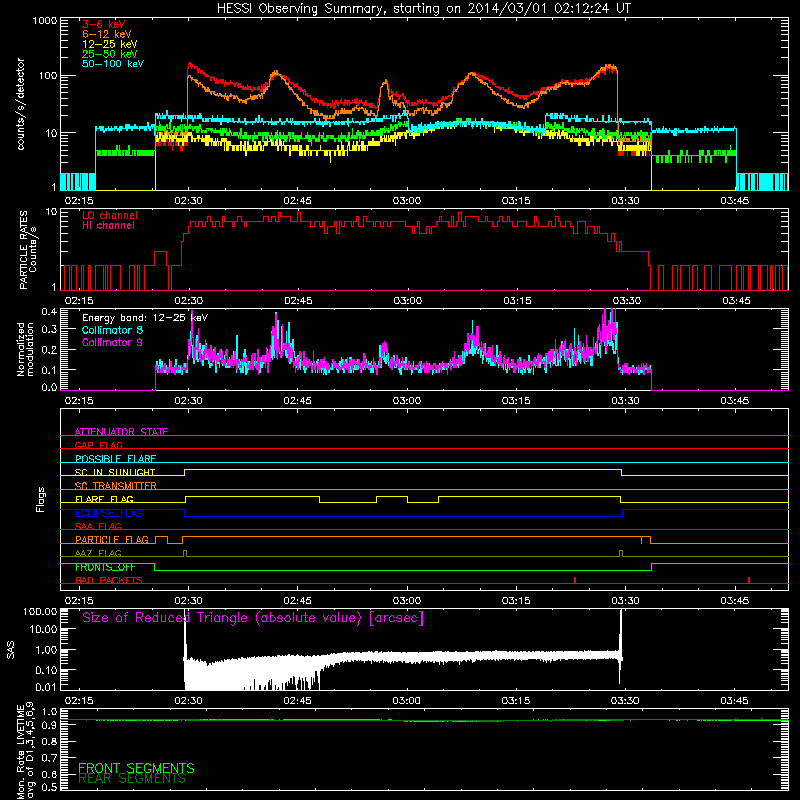Screen dimensions: 800x800
Task: Click the 02:30 tick under the counts plot
Action: click(x=188, y=201)
